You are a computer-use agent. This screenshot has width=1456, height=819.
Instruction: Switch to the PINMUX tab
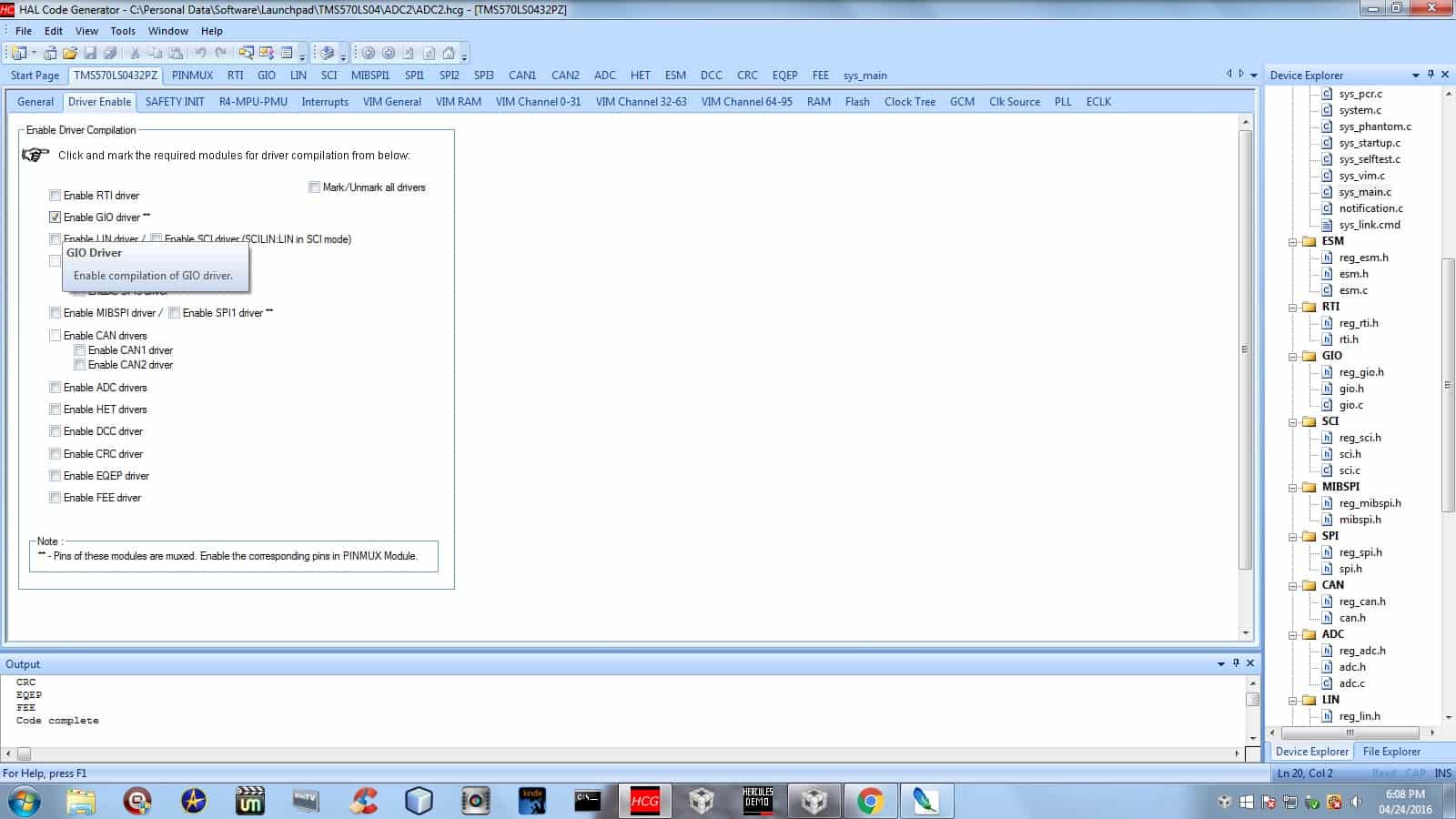(192, 76)
